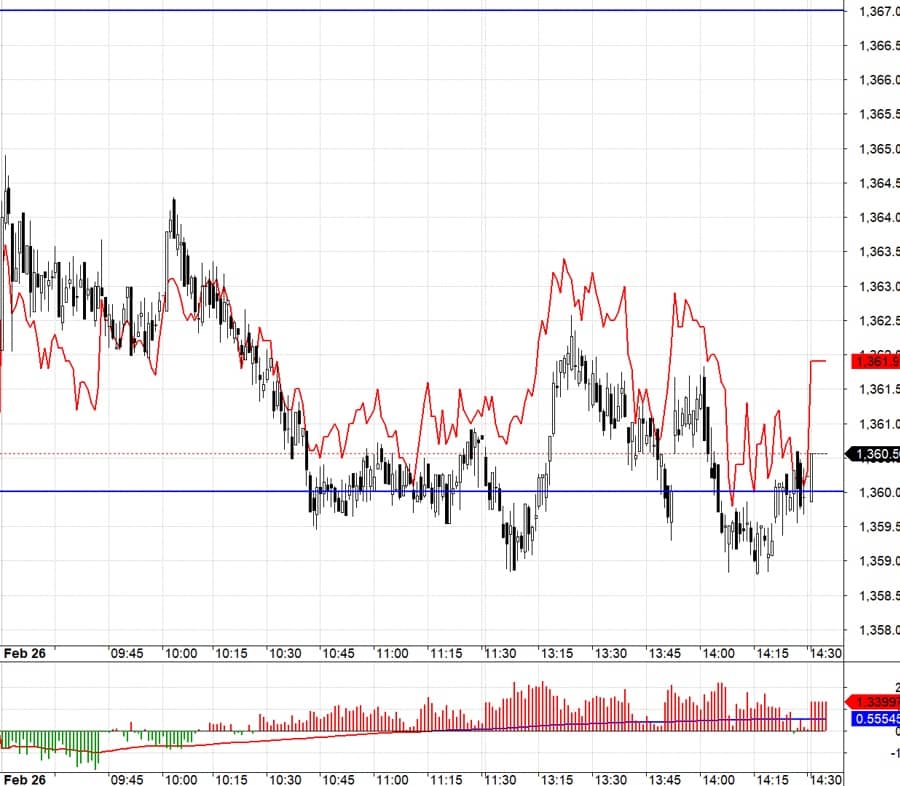This screenshot has height=786, width=900.
Task: Click the red 1,361.9 price marker
Action: coord(873,360)
